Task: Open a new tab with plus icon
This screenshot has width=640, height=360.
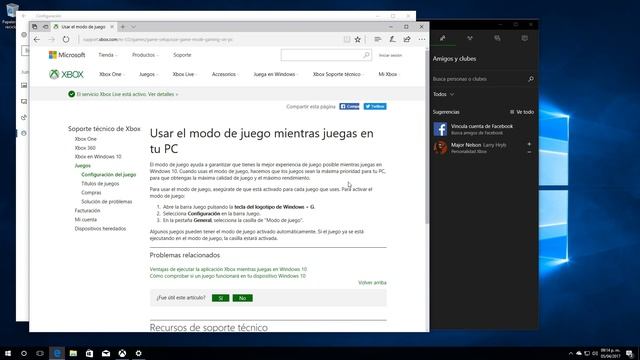Action: 122,27
